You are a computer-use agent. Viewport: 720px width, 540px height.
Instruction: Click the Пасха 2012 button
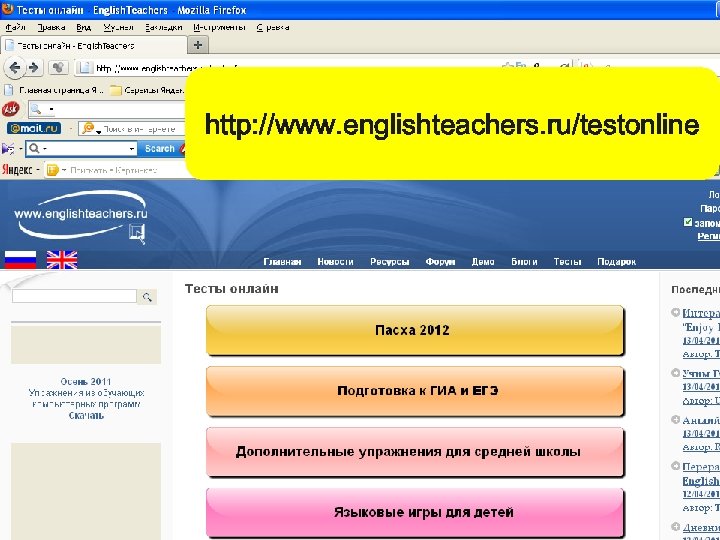pos(415,330)
